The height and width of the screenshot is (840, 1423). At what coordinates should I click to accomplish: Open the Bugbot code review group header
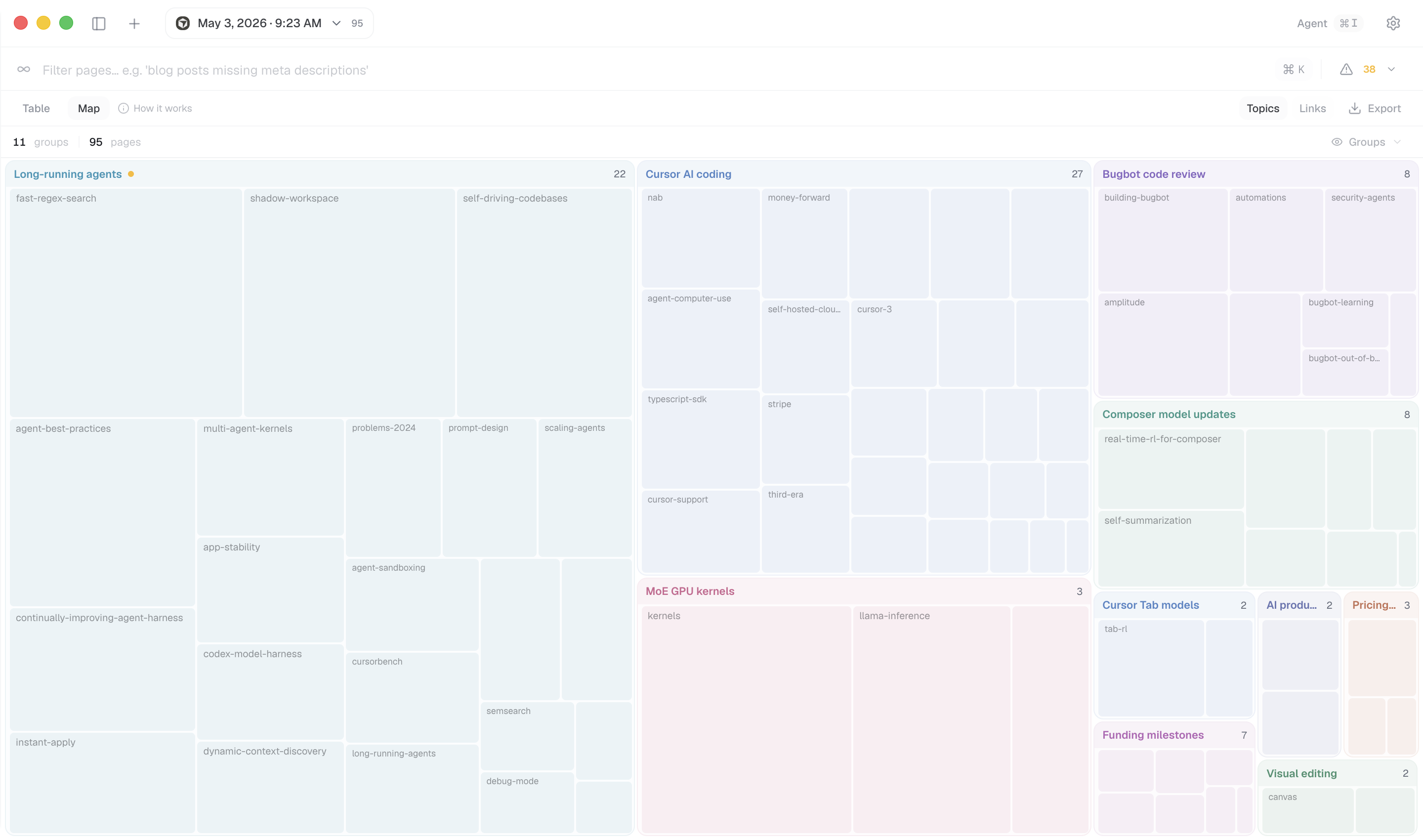tap(1256, 174)
